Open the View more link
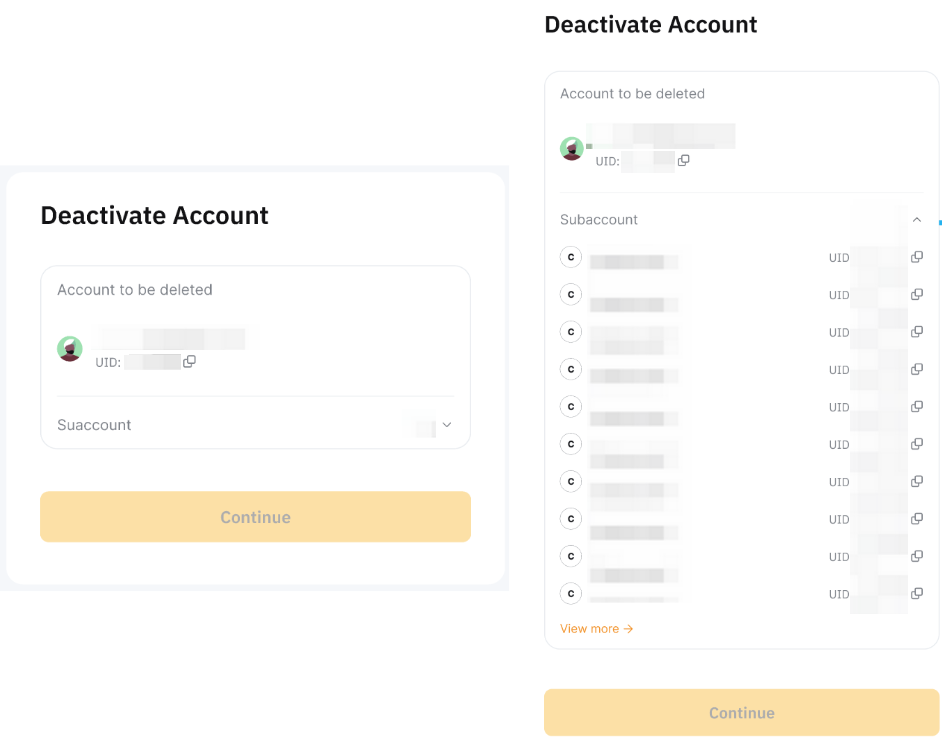Viewport: 944px width, 745px height. coord(596,629)
